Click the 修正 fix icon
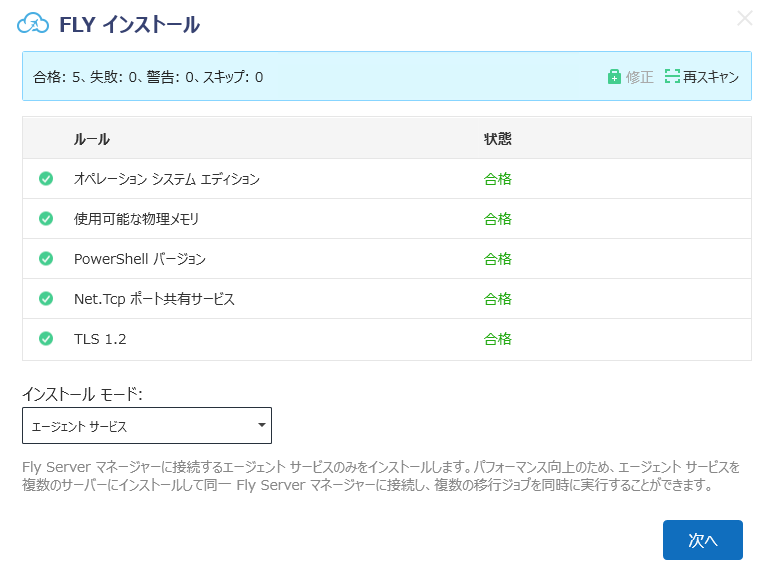Screen dimensions: 774x572 [x=614, y=76]
